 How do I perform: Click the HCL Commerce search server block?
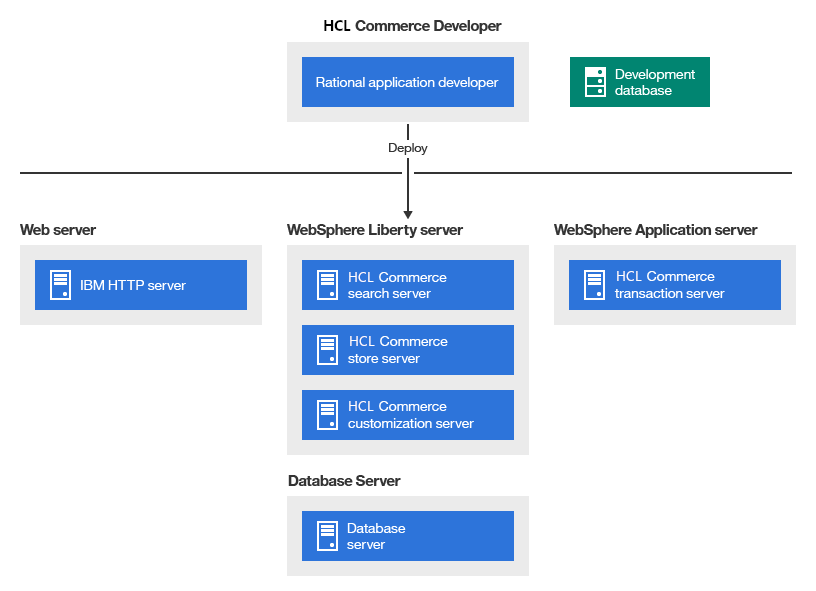point(407,284)
